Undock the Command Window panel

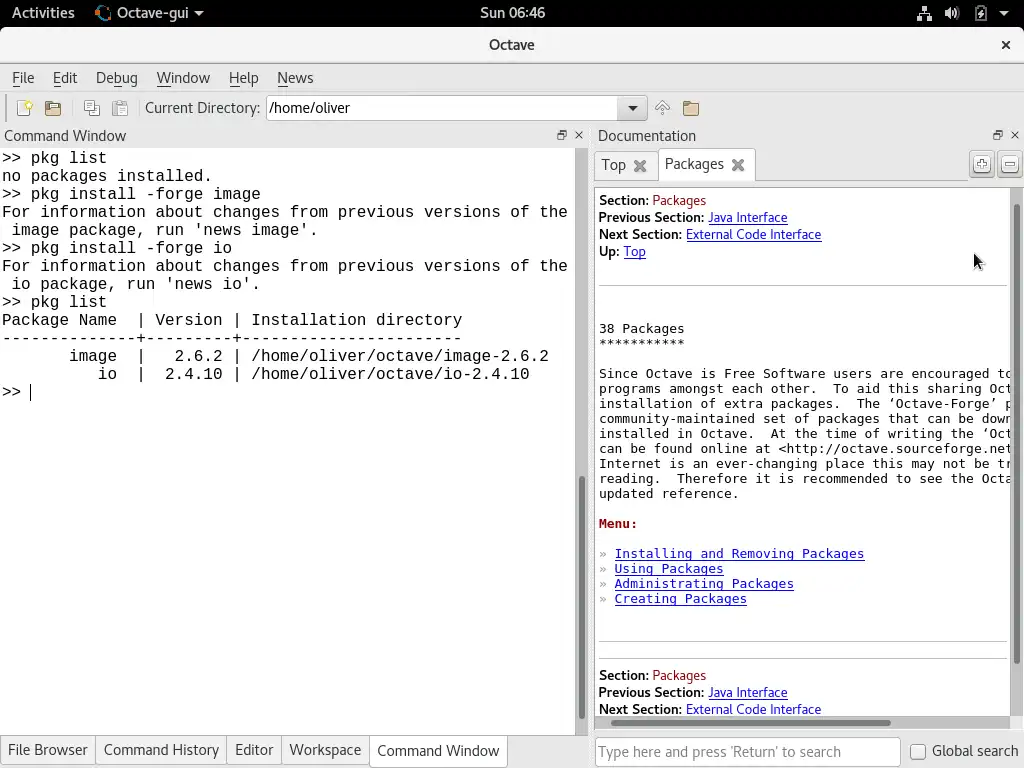pos(562,135)
